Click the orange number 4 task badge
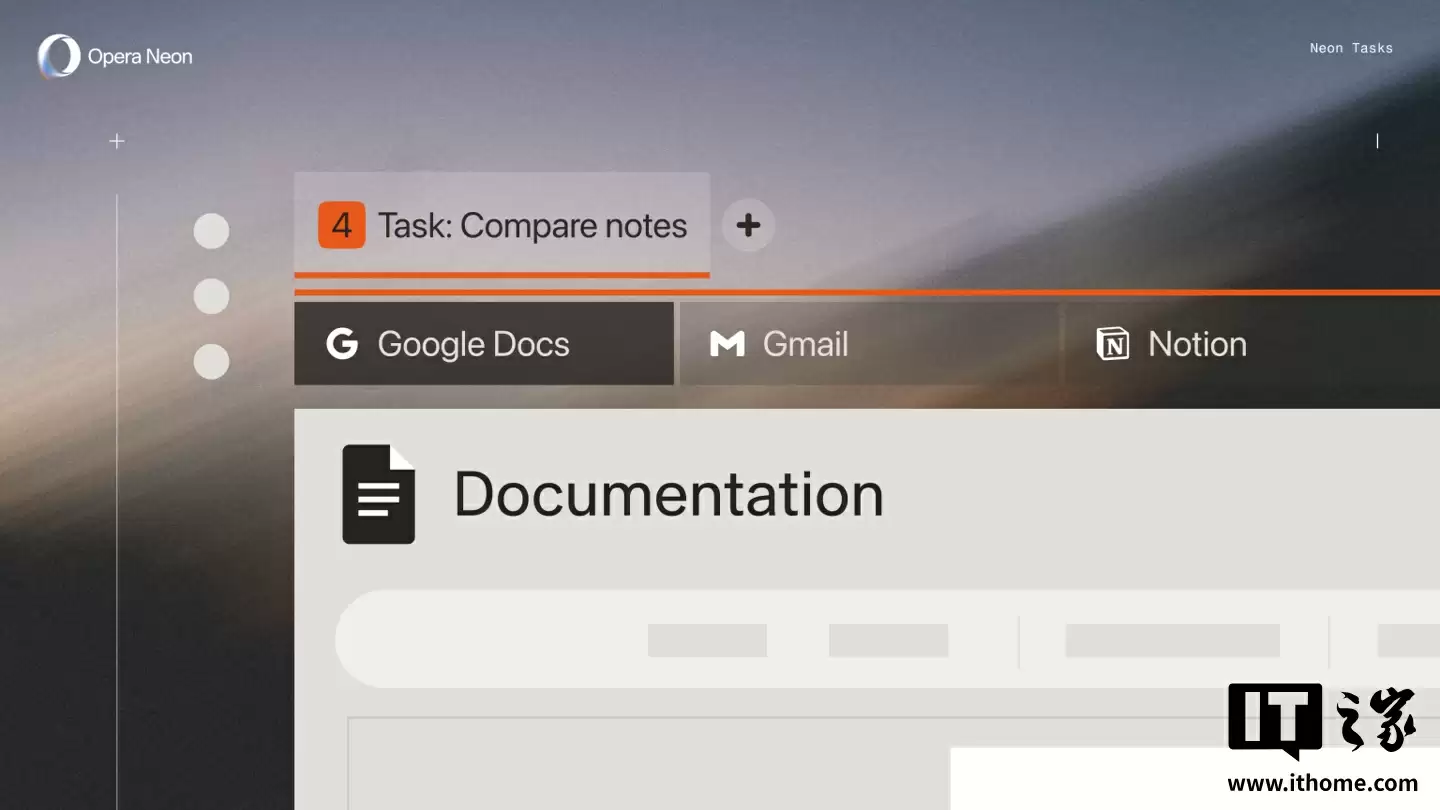 point(341,225)
